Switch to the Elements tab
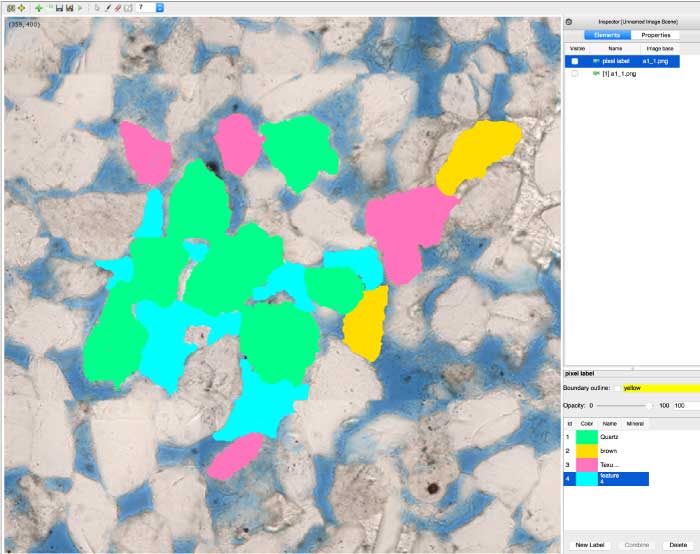This screenshot has width=700, height=554. pos(607,35)
